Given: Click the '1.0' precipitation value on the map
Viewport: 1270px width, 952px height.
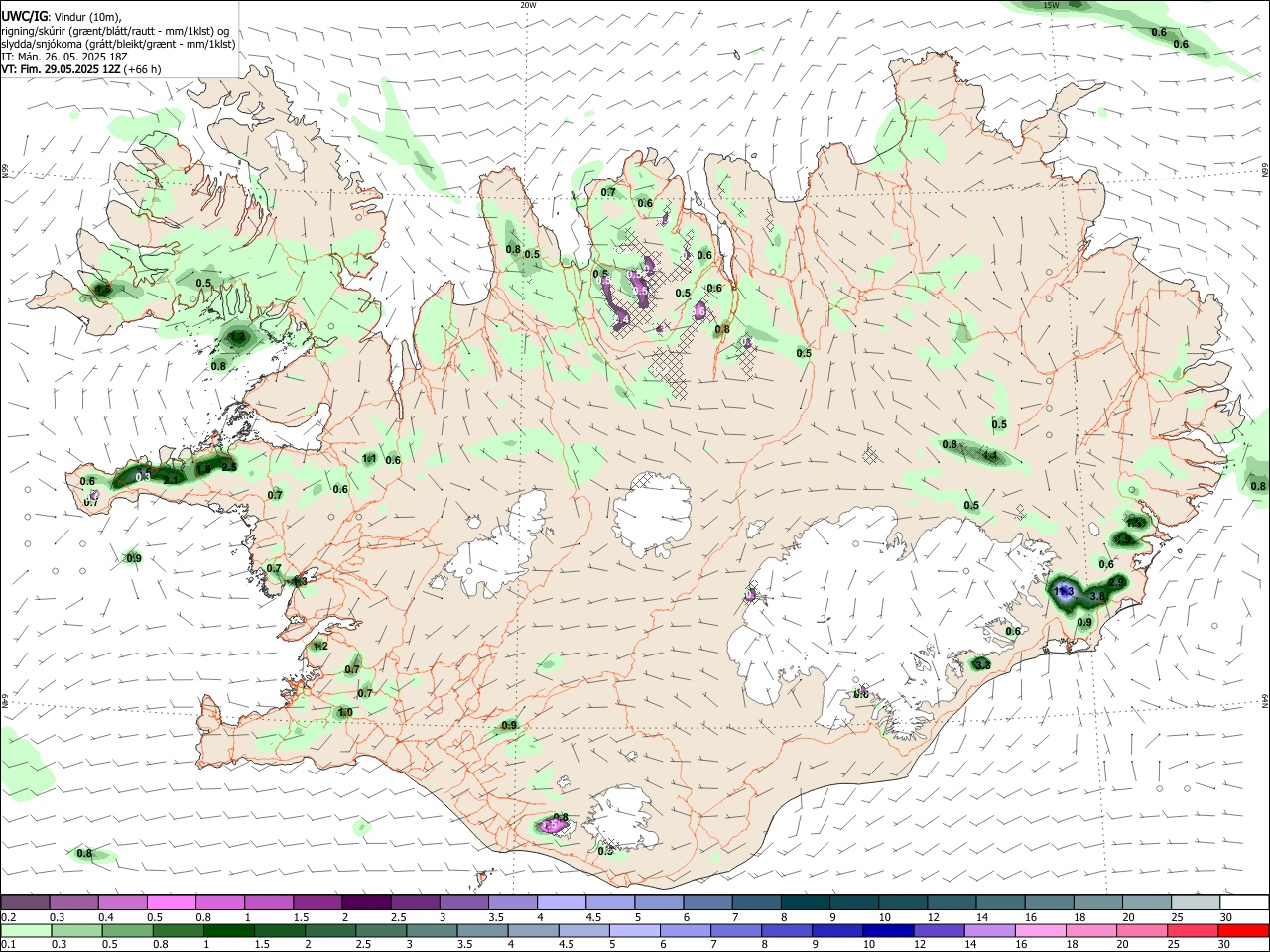Looking at the screenshot, I should point(345,713).
